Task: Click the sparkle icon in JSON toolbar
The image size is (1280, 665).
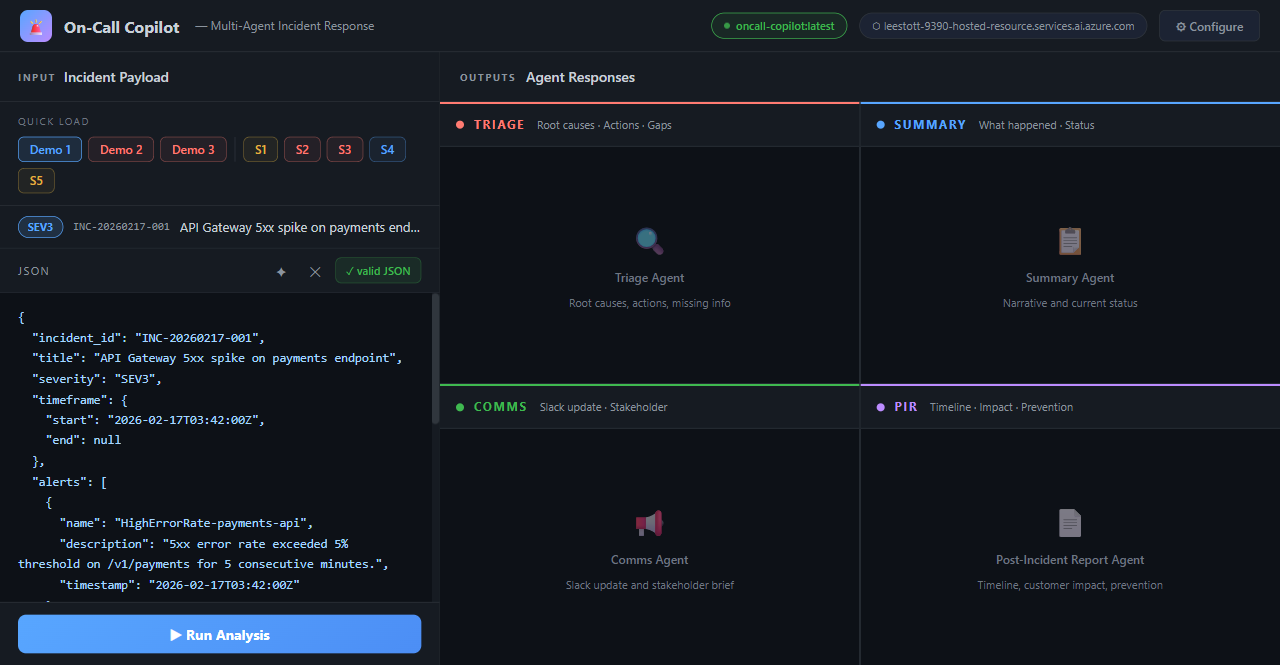Action: point(281,271)
